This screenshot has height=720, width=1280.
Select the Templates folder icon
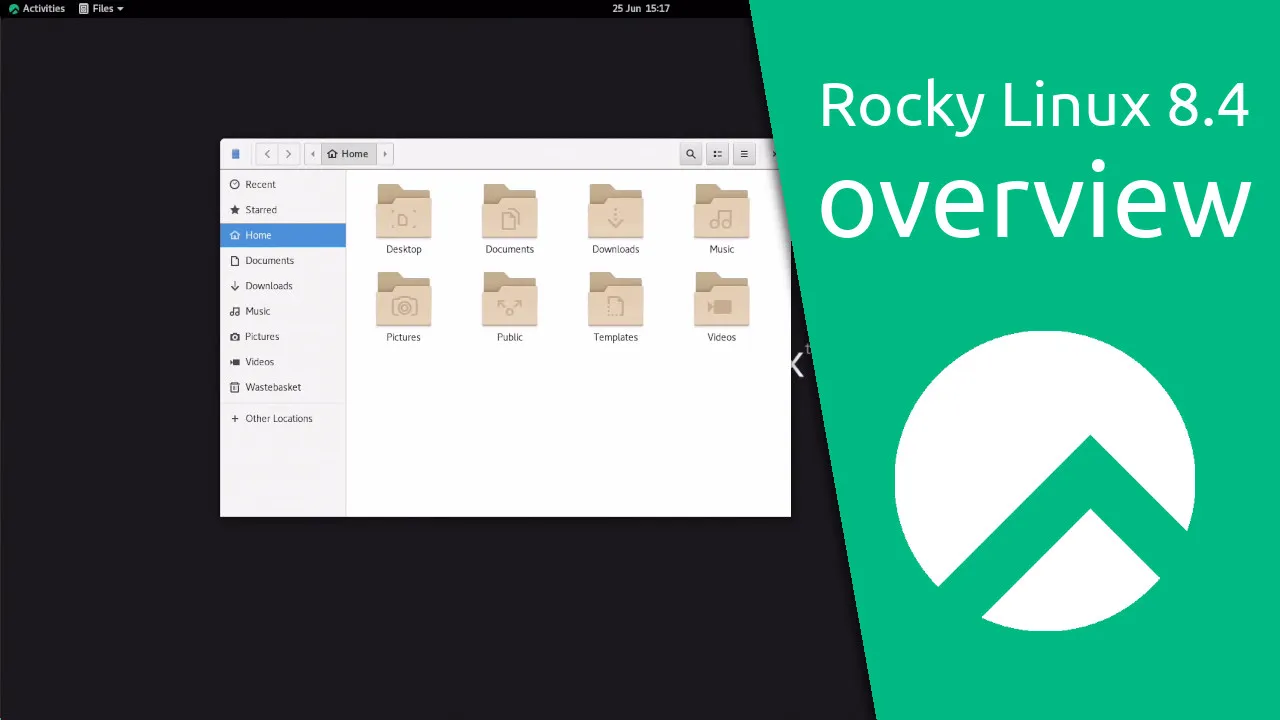(x=616, y=299)
